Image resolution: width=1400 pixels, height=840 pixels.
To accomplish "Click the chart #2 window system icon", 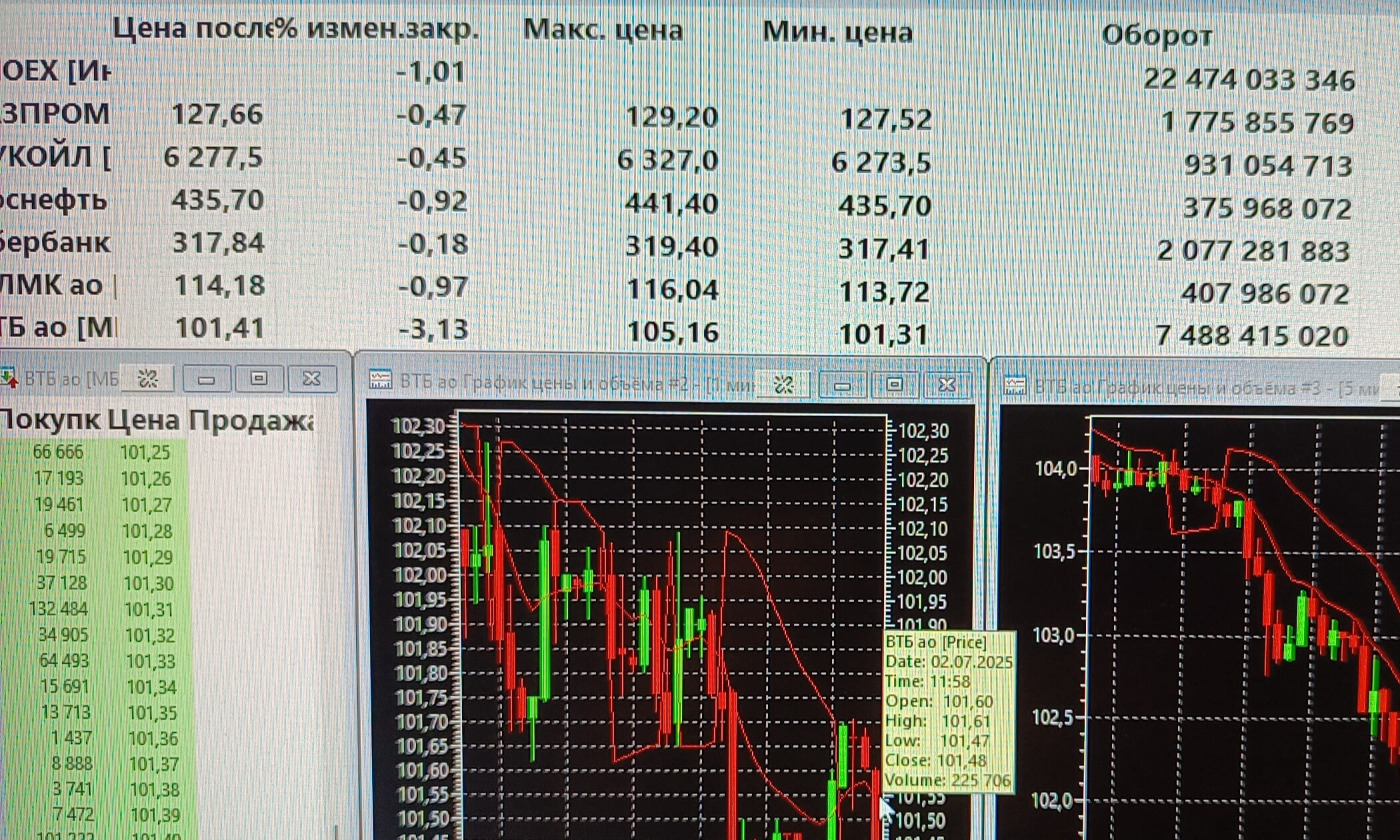I will [x=380, y=380].
